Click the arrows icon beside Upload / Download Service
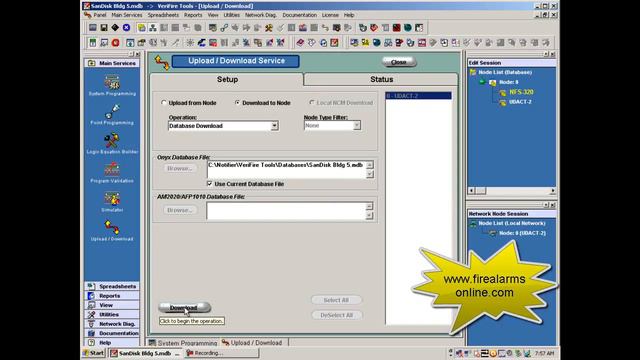Screen dimensions: 640x360 coord(162,62)
